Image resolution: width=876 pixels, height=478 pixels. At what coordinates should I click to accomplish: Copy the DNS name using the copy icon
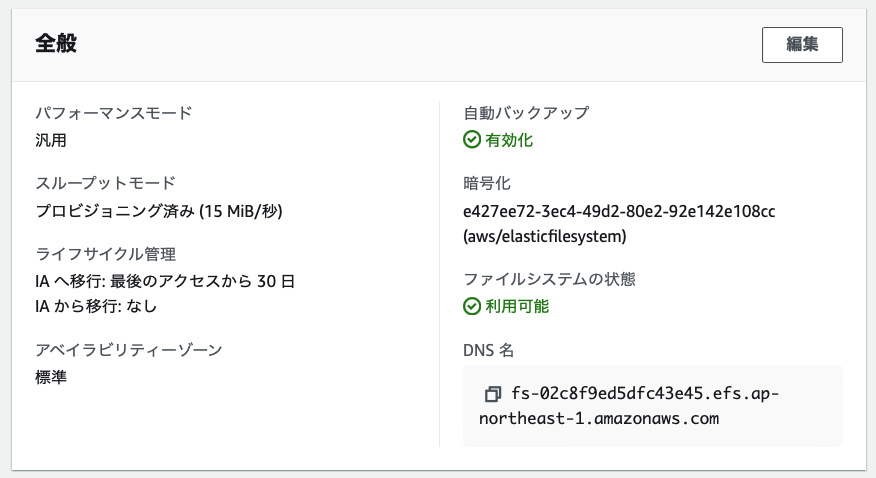tap(491, 394)
